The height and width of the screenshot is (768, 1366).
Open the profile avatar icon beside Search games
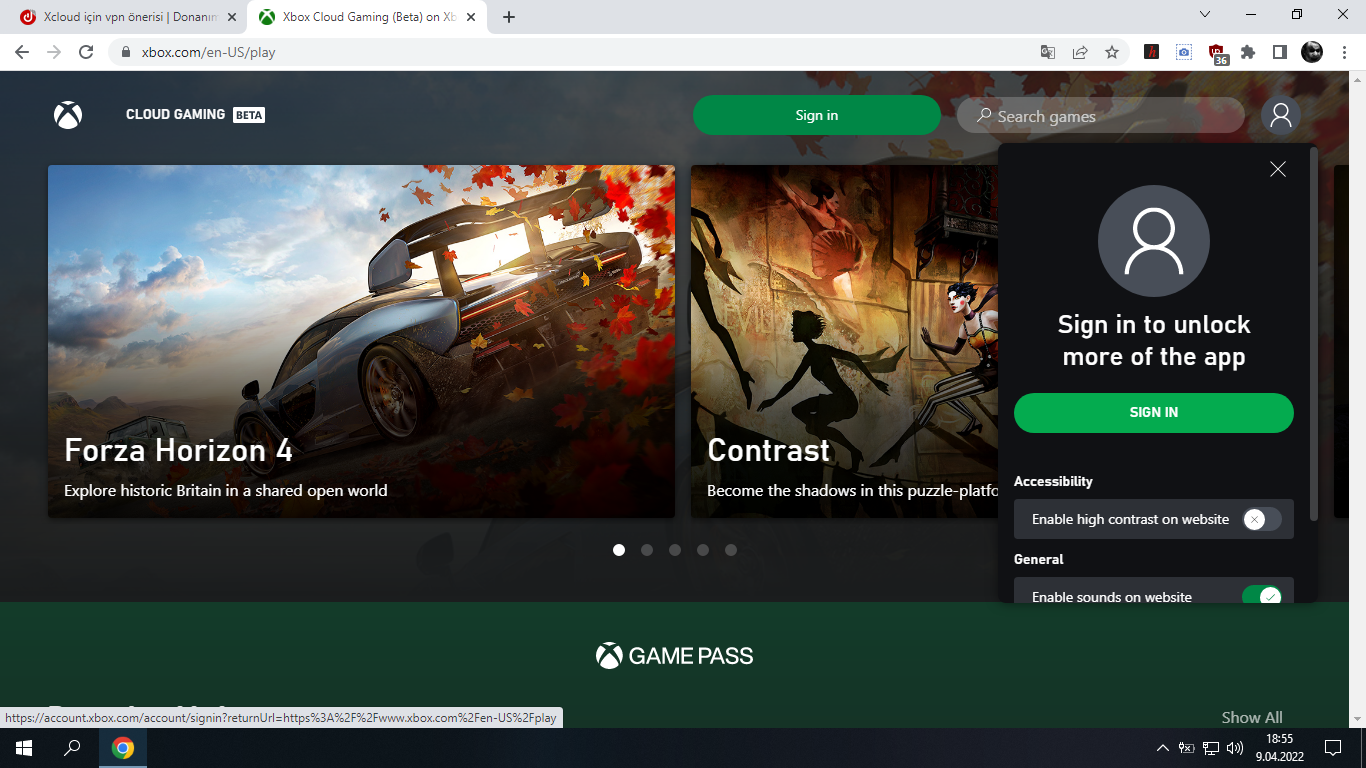1280,116
